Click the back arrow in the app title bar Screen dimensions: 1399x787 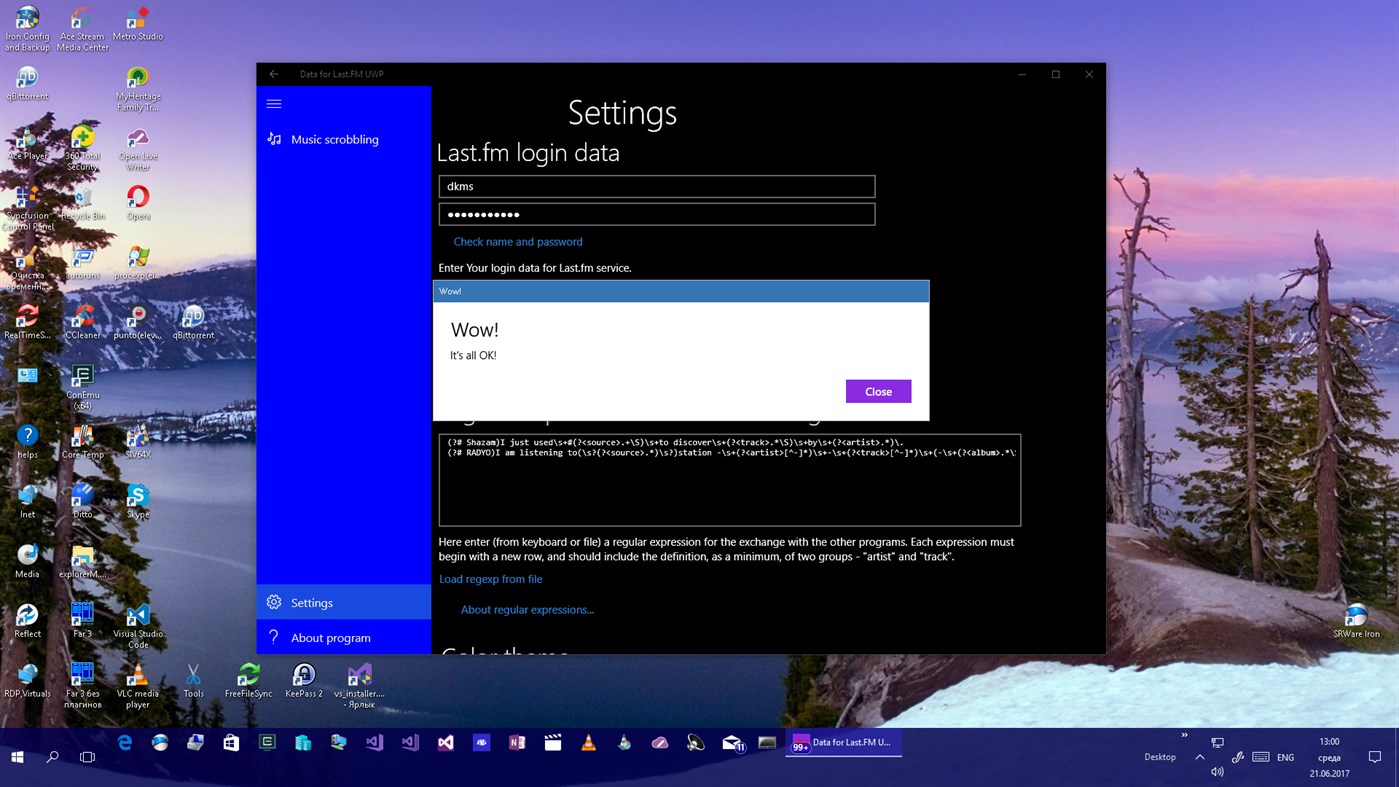(274, 73)
